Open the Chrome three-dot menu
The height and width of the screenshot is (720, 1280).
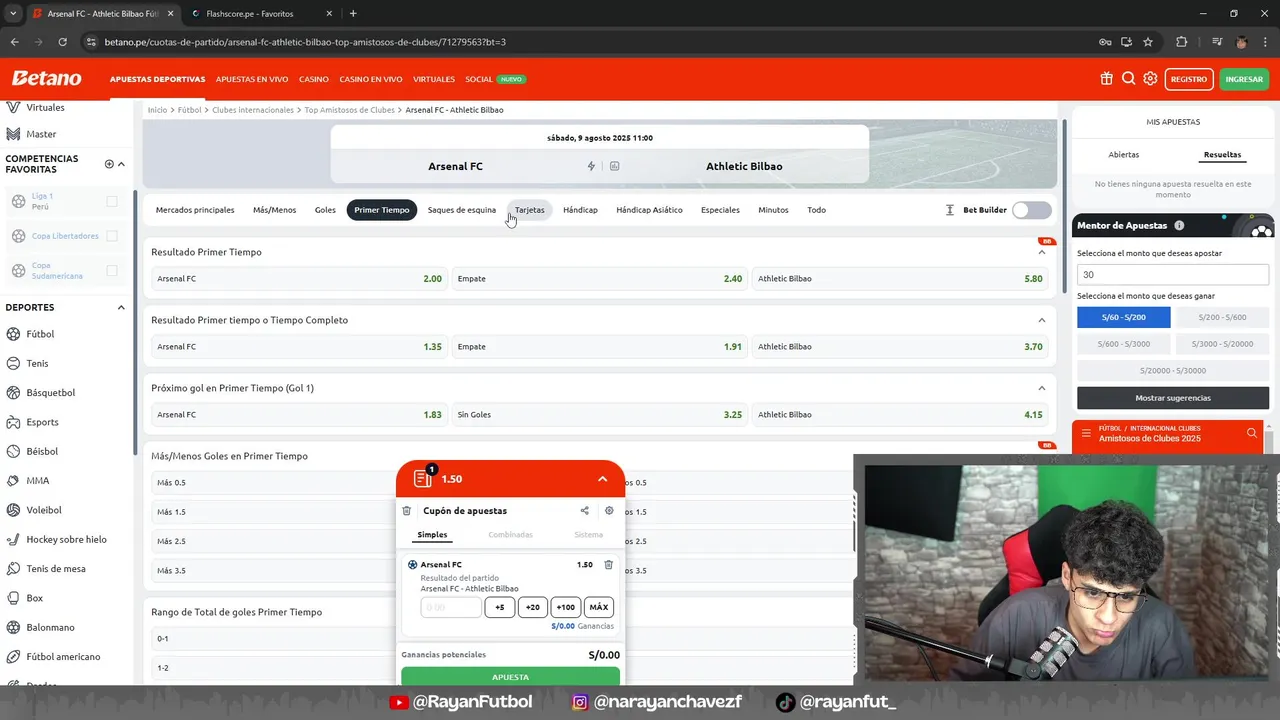[x=1266, y=42]
